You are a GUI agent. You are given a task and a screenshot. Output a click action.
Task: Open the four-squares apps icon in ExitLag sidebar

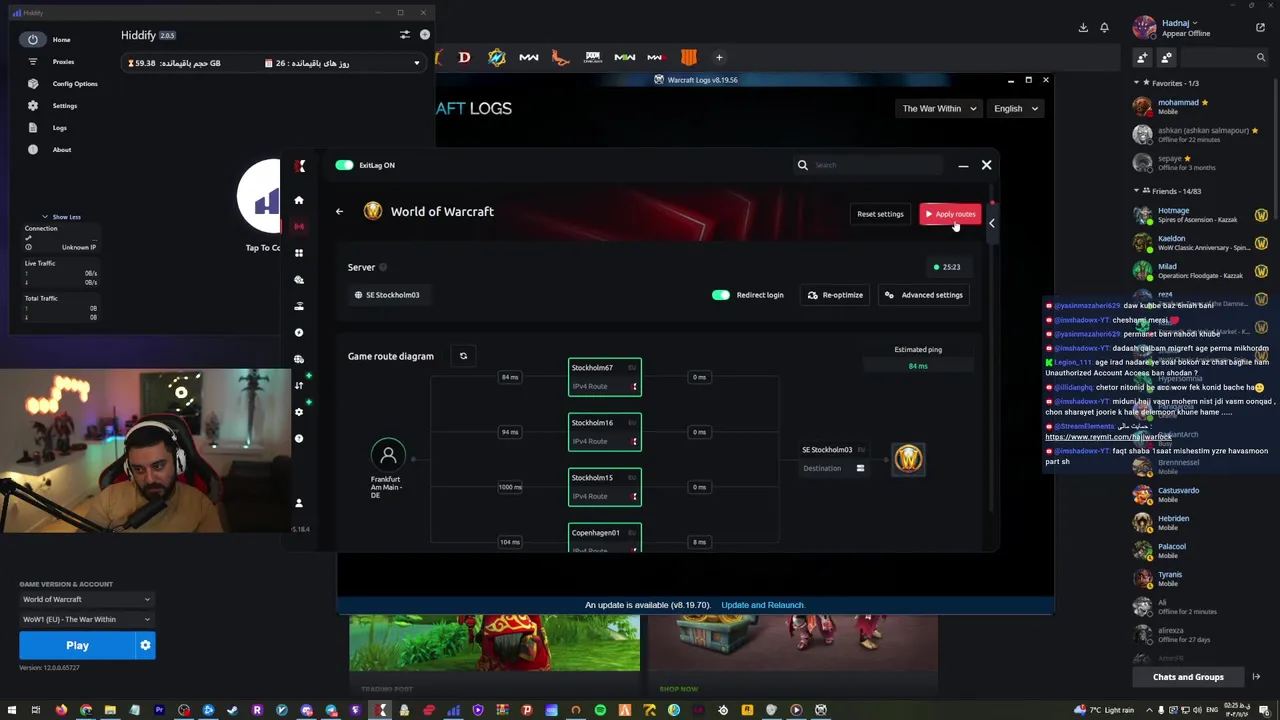click(x=298, y=252)
